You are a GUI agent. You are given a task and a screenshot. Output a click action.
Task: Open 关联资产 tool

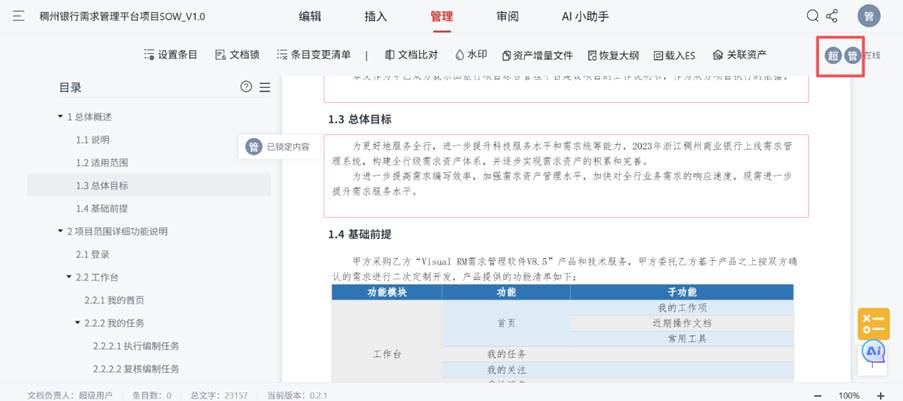point(739,55)
